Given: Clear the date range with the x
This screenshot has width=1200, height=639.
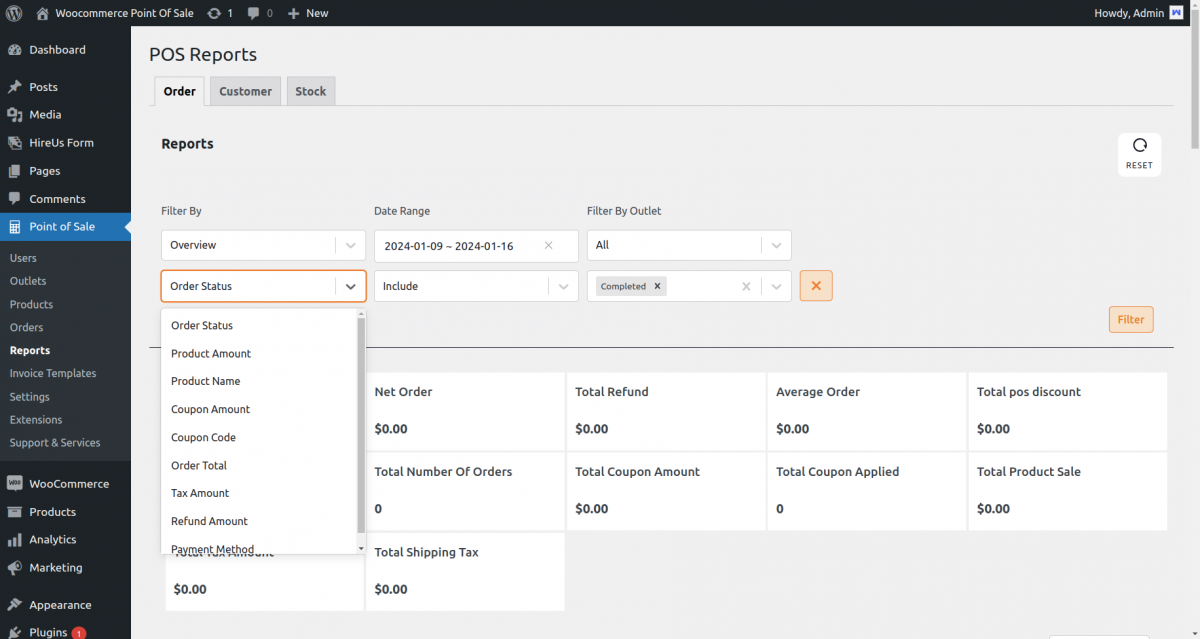Looking at the screenshot, I should pyautogui.click(x=548, y=245).
